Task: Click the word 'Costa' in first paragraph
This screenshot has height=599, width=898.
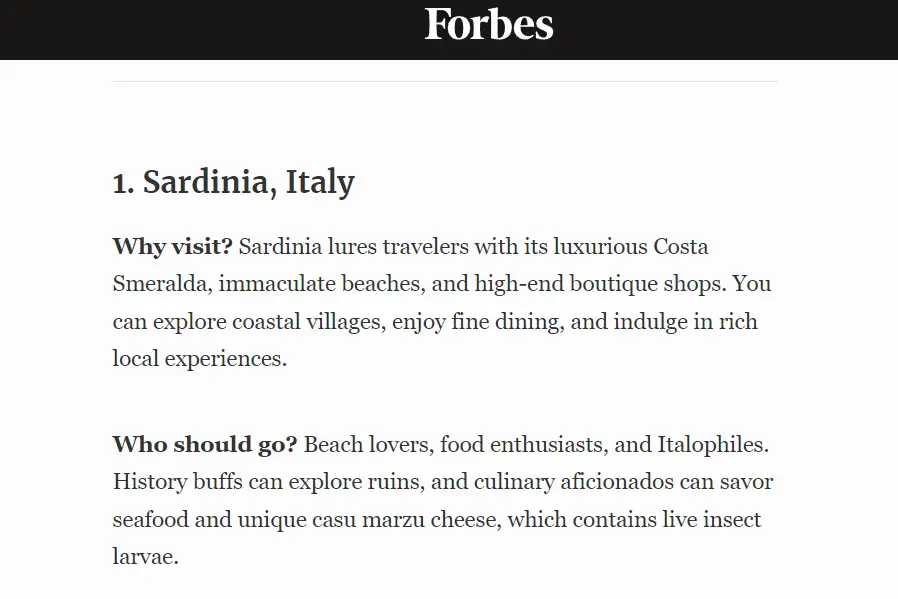Action: tap(681, 247)
